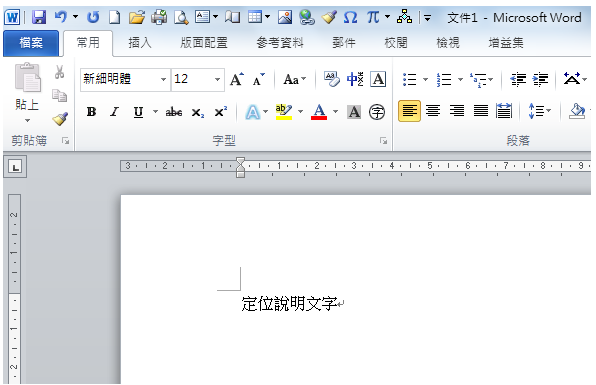Click the tab selector box beside ruler

pyautogui.click(x=15, y=166)
